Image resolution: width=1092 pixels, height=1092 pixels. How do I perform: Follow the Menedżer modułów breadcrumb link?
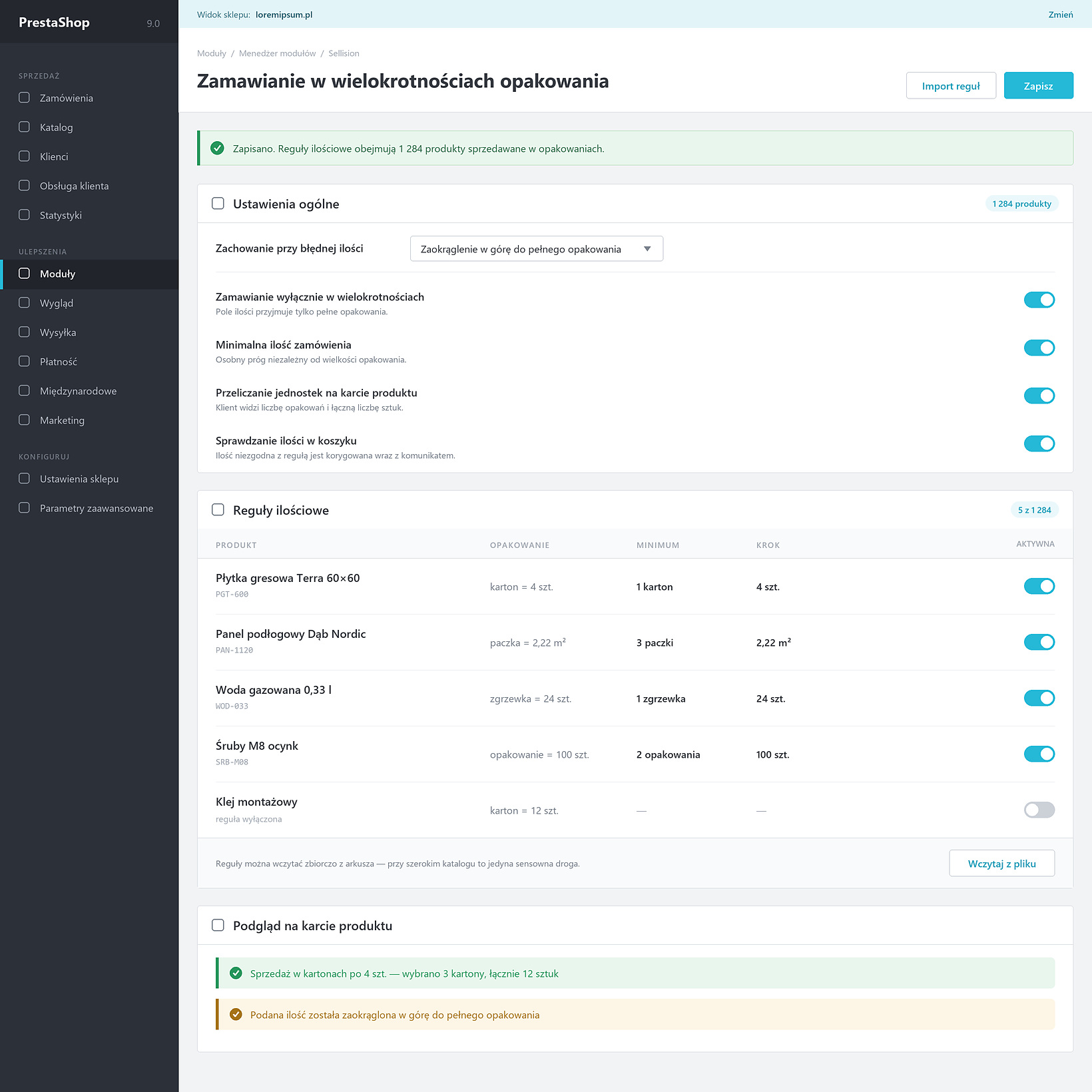tap(277, 53)
